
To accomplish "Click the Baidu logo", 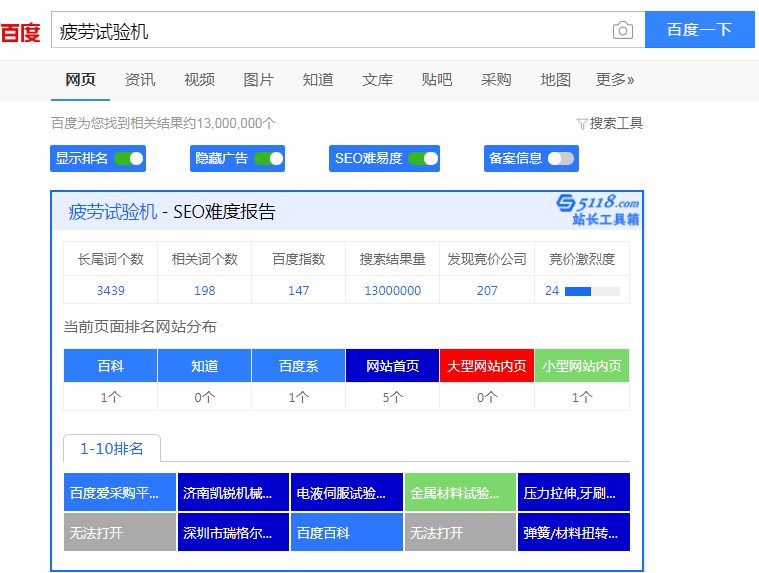I will click(20, 32).
